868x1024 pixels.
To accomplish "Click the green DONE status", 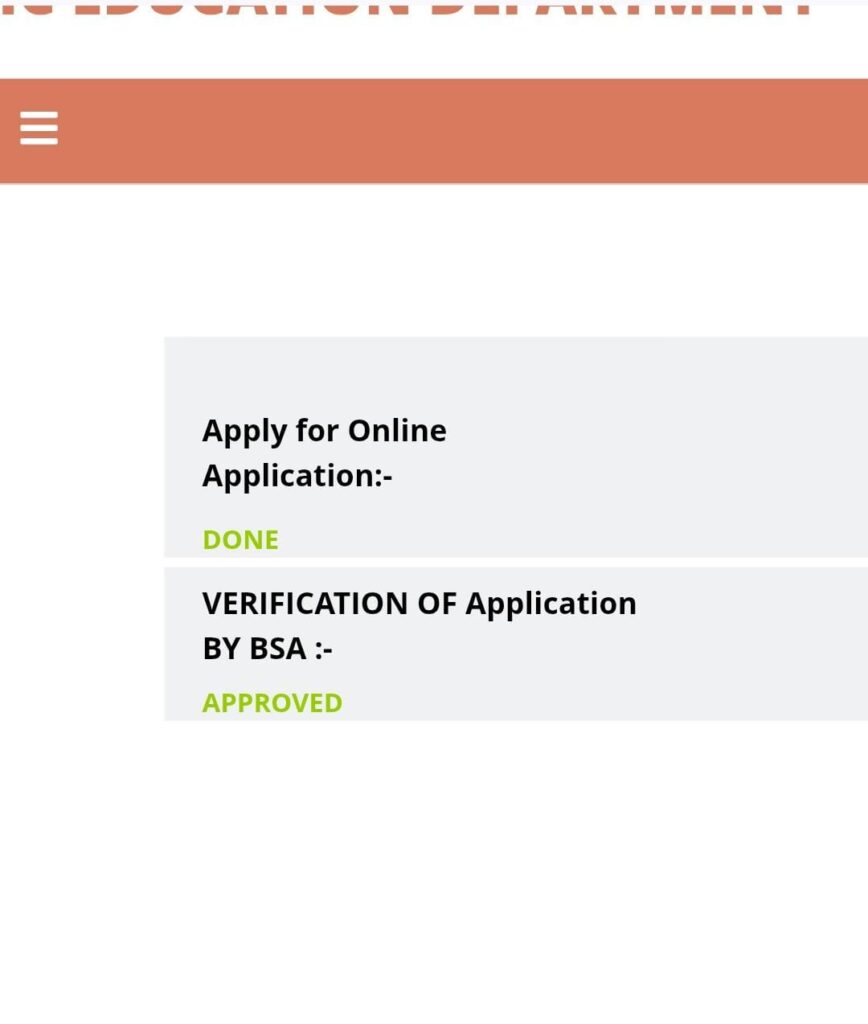I will pyautogui.click(x=240, y=540).
